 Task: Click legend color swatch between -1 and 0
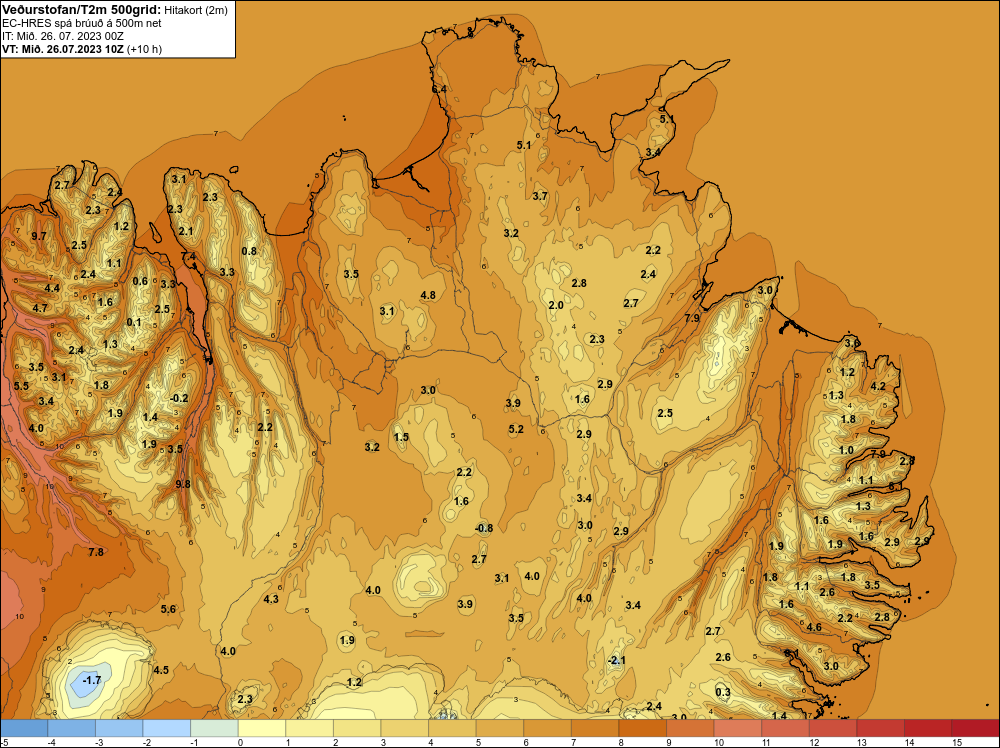214,728
